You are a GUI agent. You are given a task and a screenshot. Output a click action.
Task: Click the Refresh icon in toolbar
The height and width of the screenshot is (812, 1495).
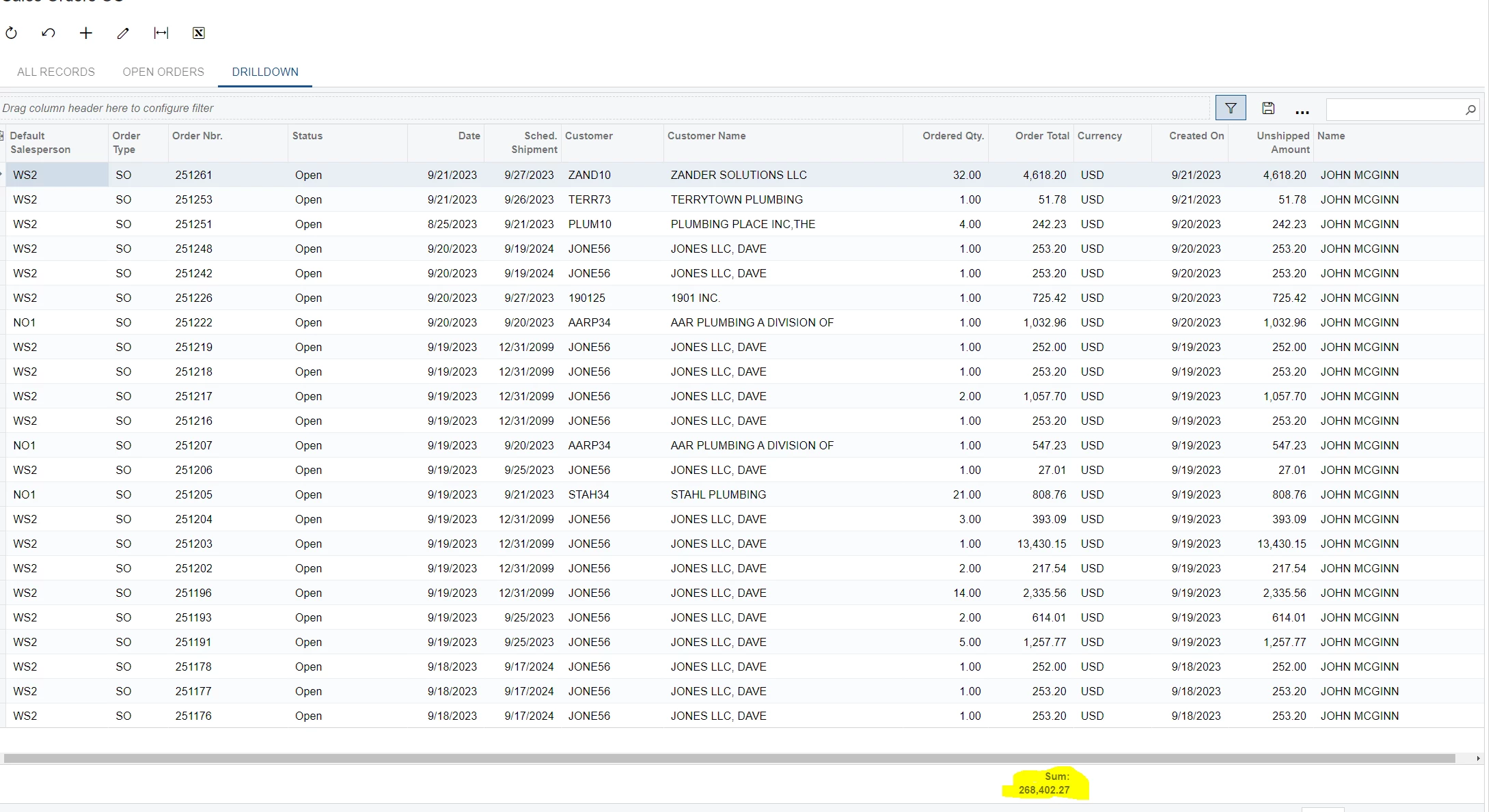pos(12,33)
